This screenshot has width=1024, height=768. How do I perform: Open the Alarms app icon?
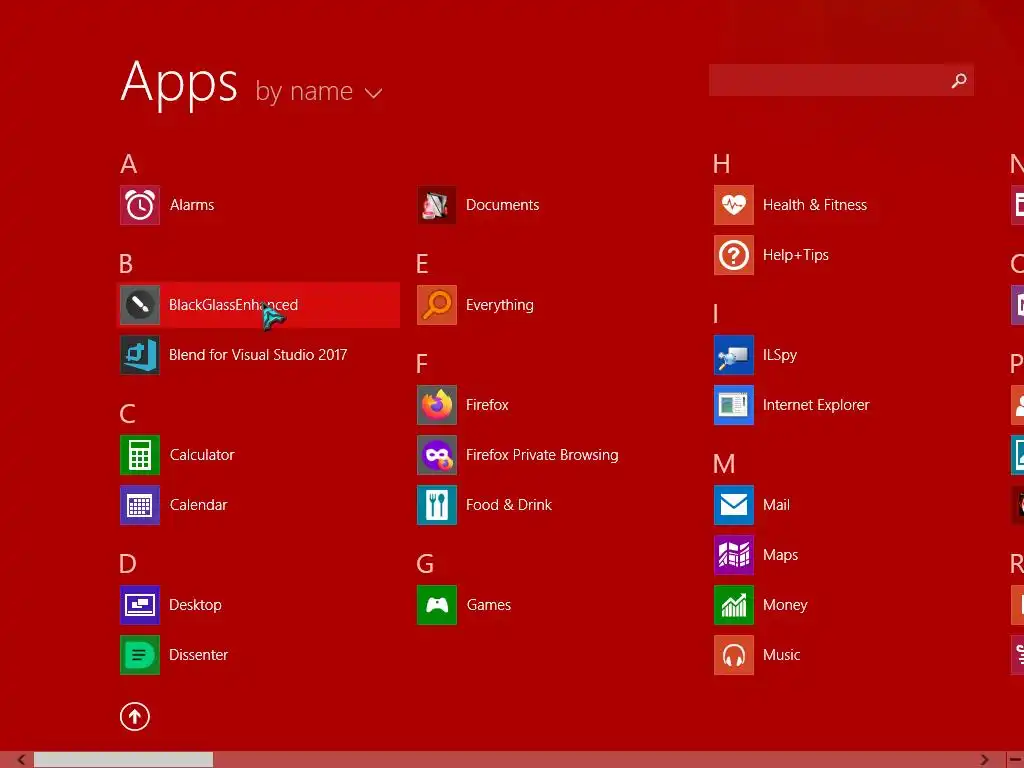tap(140, 205)
